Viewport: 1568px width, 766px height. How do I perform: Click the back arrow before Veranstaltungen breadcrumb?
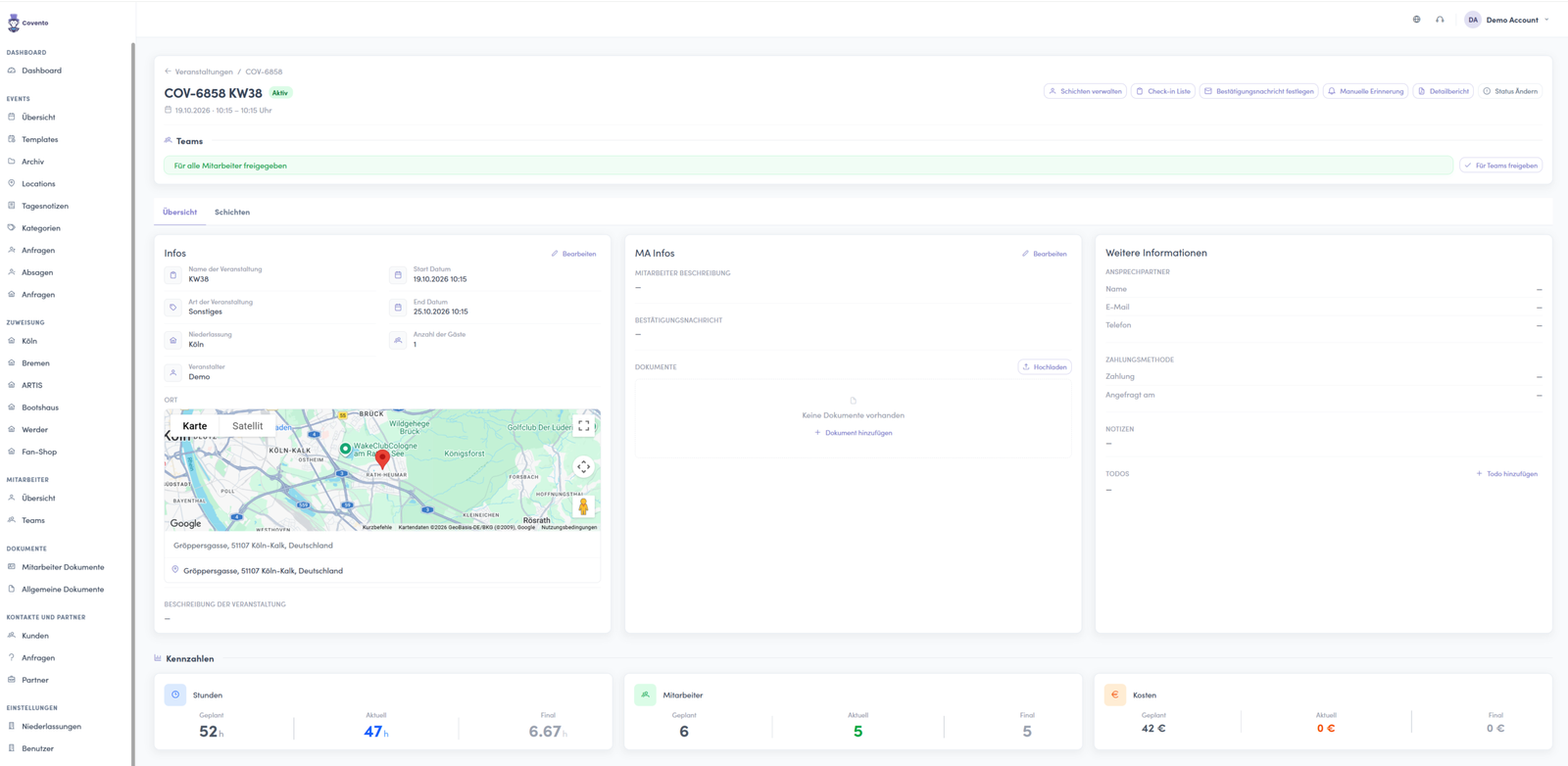[x=168, y=72]
